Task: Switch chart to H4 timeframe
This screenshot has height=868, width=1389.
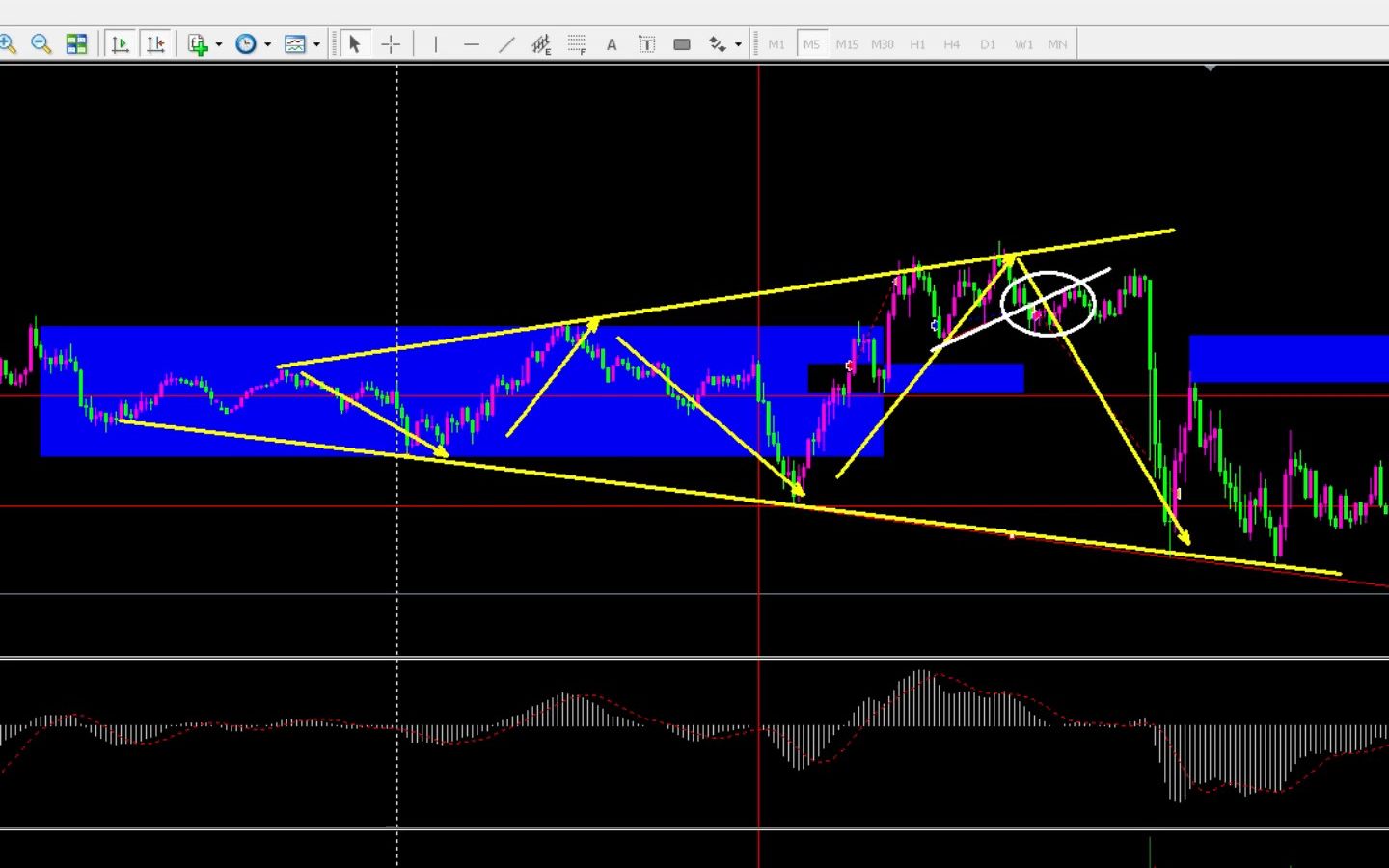Action: tap(952, 44)
